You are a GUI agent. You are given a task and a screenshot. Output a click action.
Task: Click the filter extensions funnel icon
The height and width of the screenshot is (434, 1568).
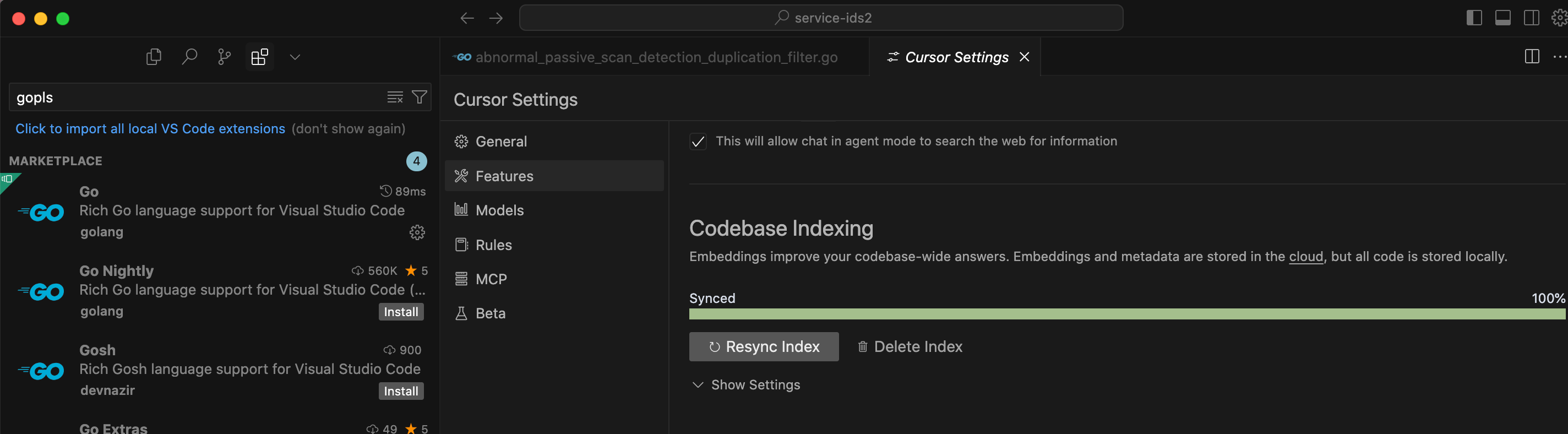click(420, 97)
